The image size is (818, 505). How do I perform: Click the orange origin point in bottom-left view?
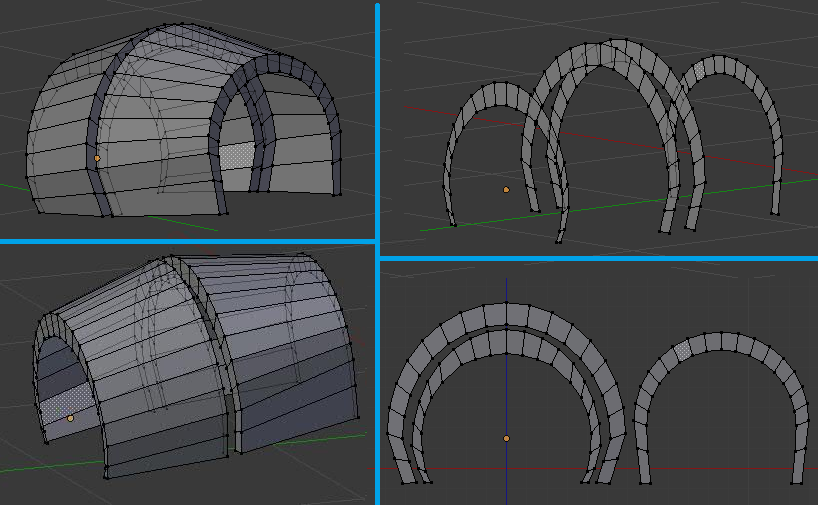point(71,418)
